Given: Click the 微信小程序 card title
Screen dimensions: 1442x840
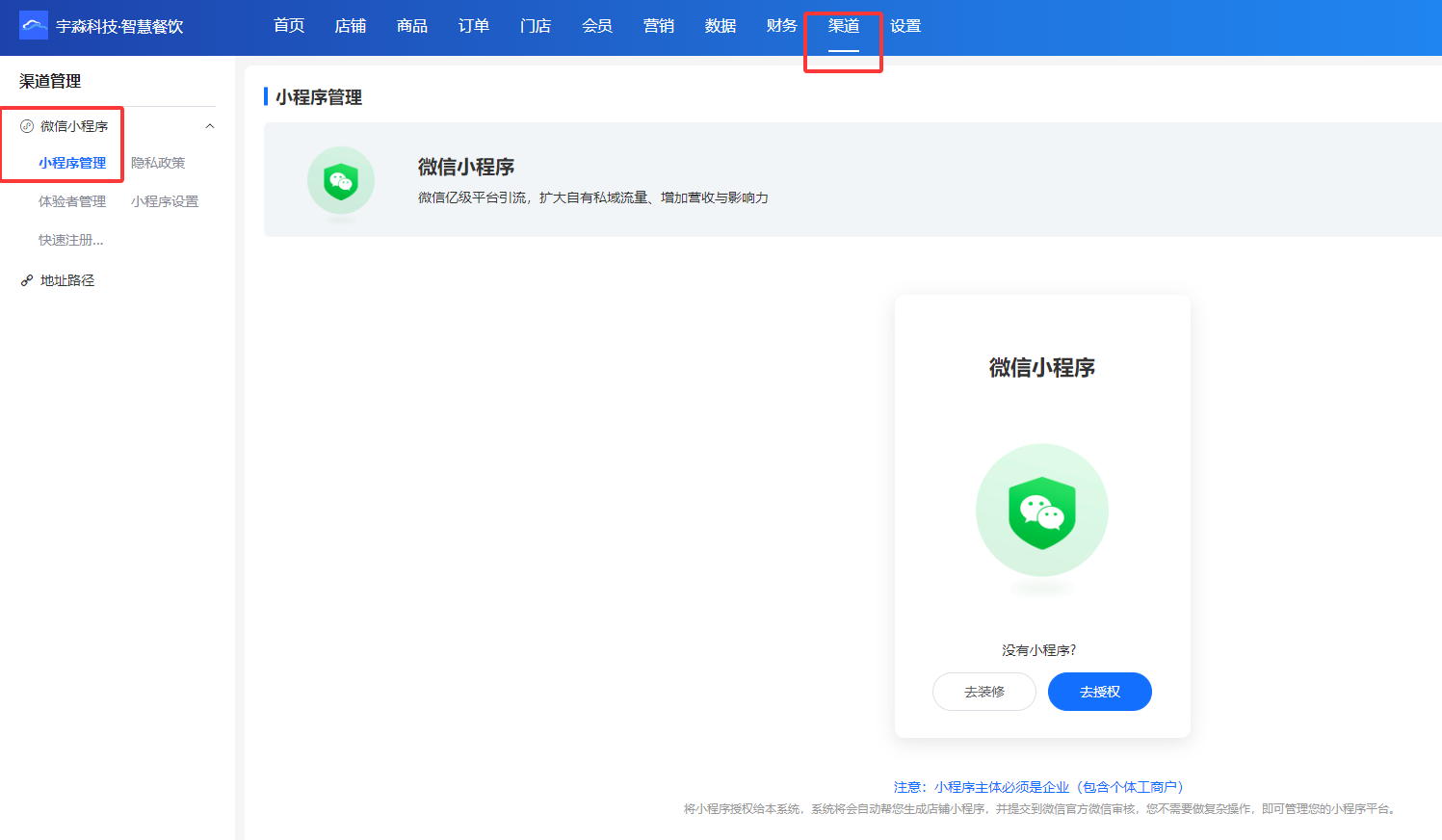Looking at the screenshot, I should [1042, 367].
